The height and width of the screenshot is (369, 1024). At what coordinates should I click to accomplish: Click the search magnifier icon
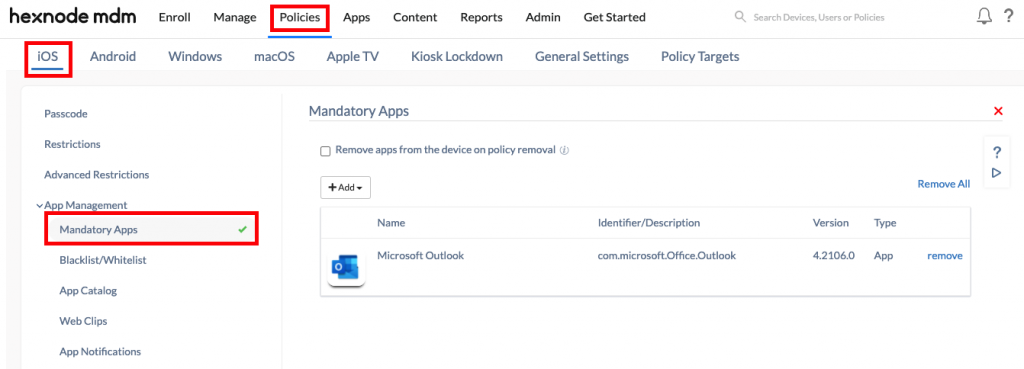point(740,17)
